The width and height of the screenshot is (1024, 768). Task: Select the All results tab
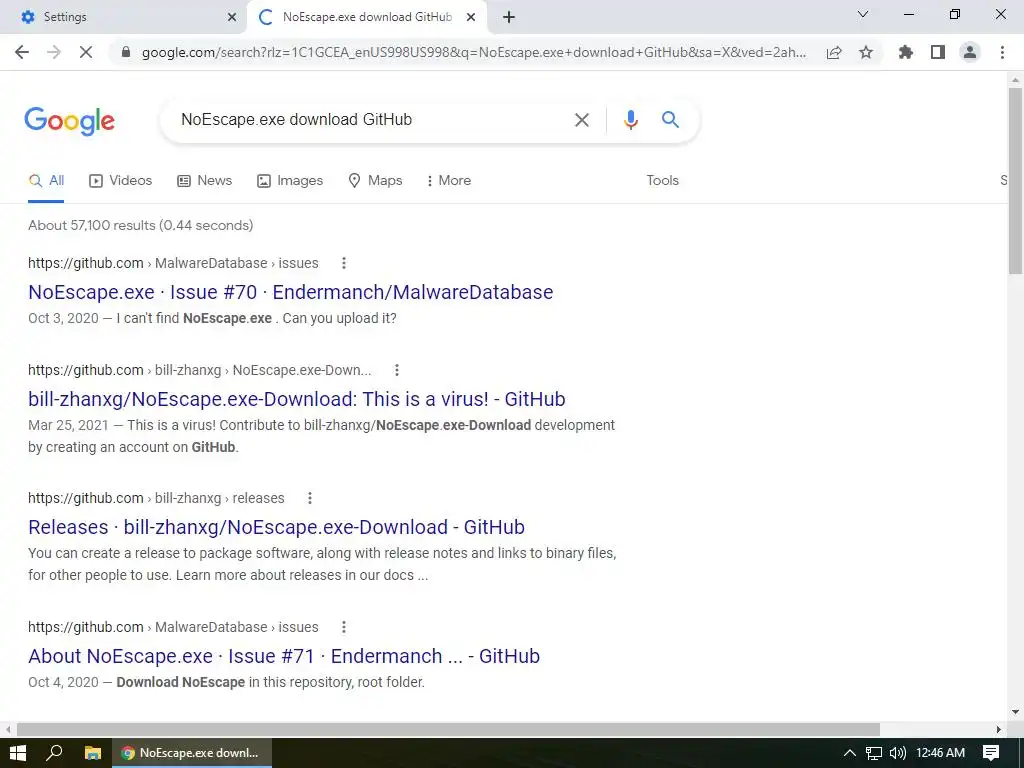(46, 181)
